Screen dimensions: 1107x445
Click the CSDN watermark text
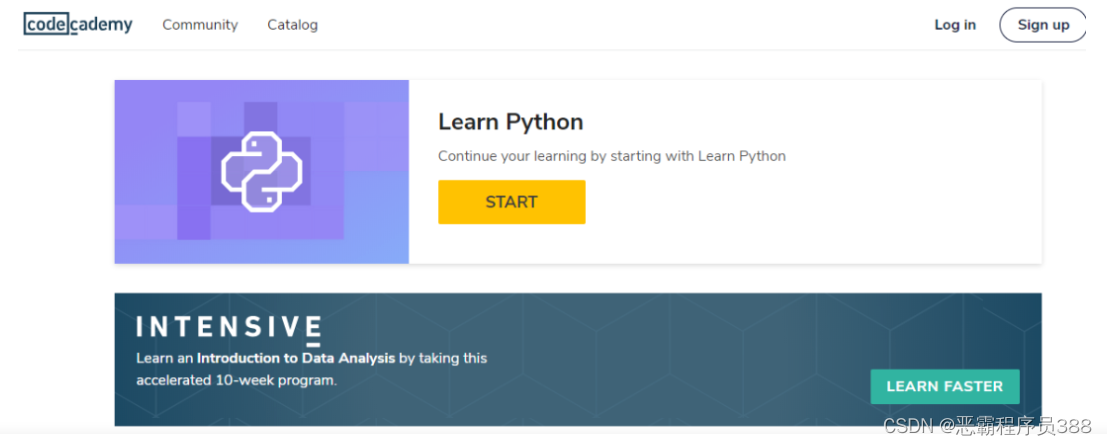point(906,427)
